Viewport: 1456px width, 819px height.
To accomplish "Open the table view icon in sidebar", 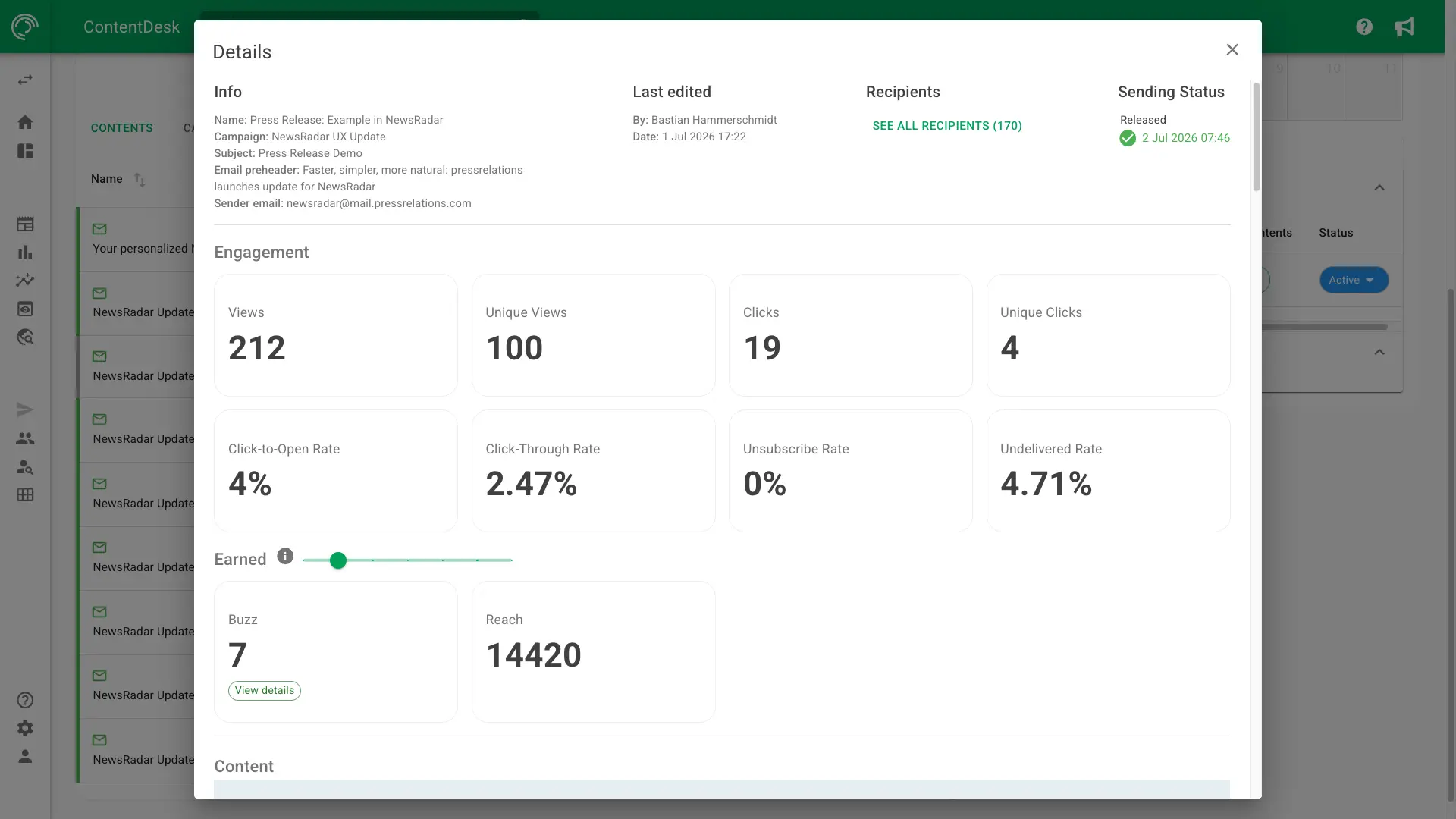I will [x=25, y=224].
